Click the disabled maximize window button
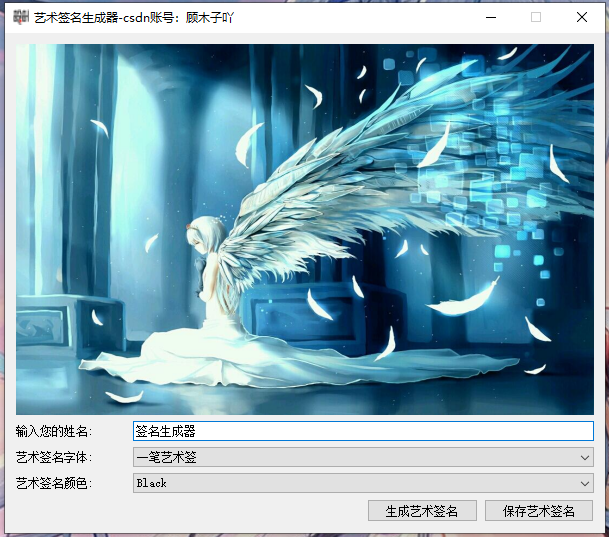The image size is (609, 537). pyautogui.click(x=536, y=17)
